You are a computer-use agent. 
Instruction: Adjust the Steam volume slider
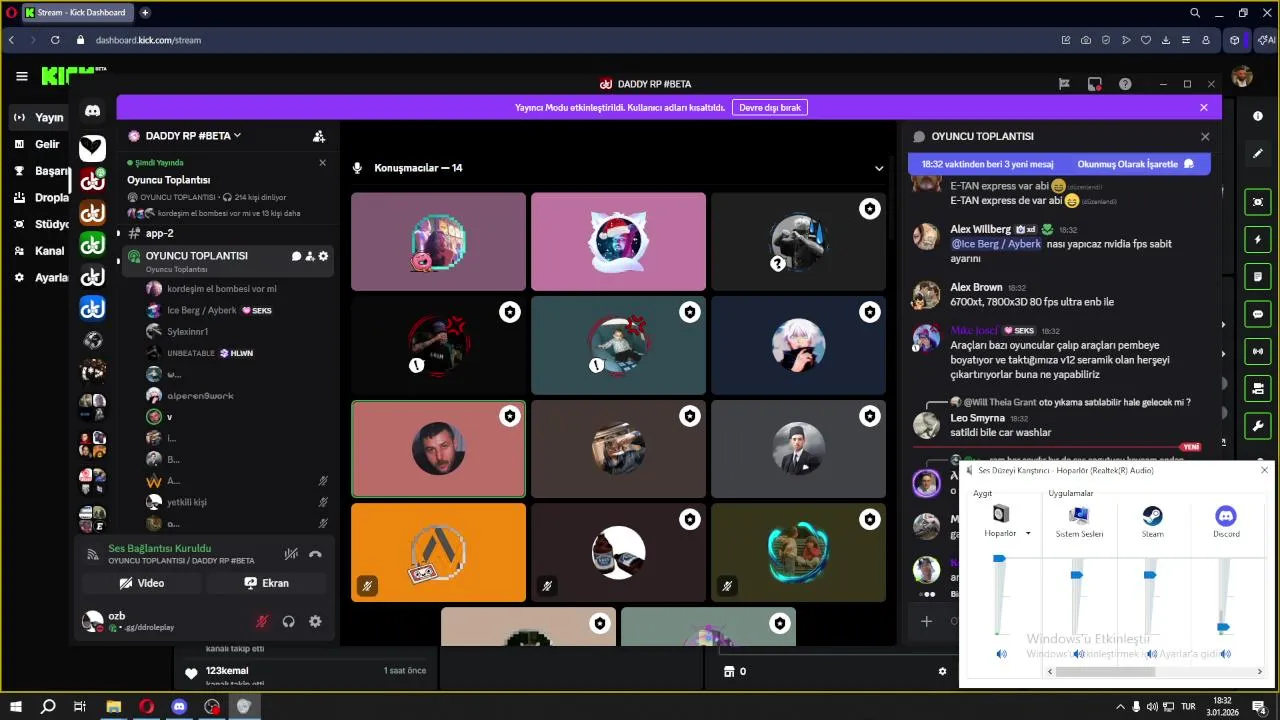click(x=1150, y=575)
